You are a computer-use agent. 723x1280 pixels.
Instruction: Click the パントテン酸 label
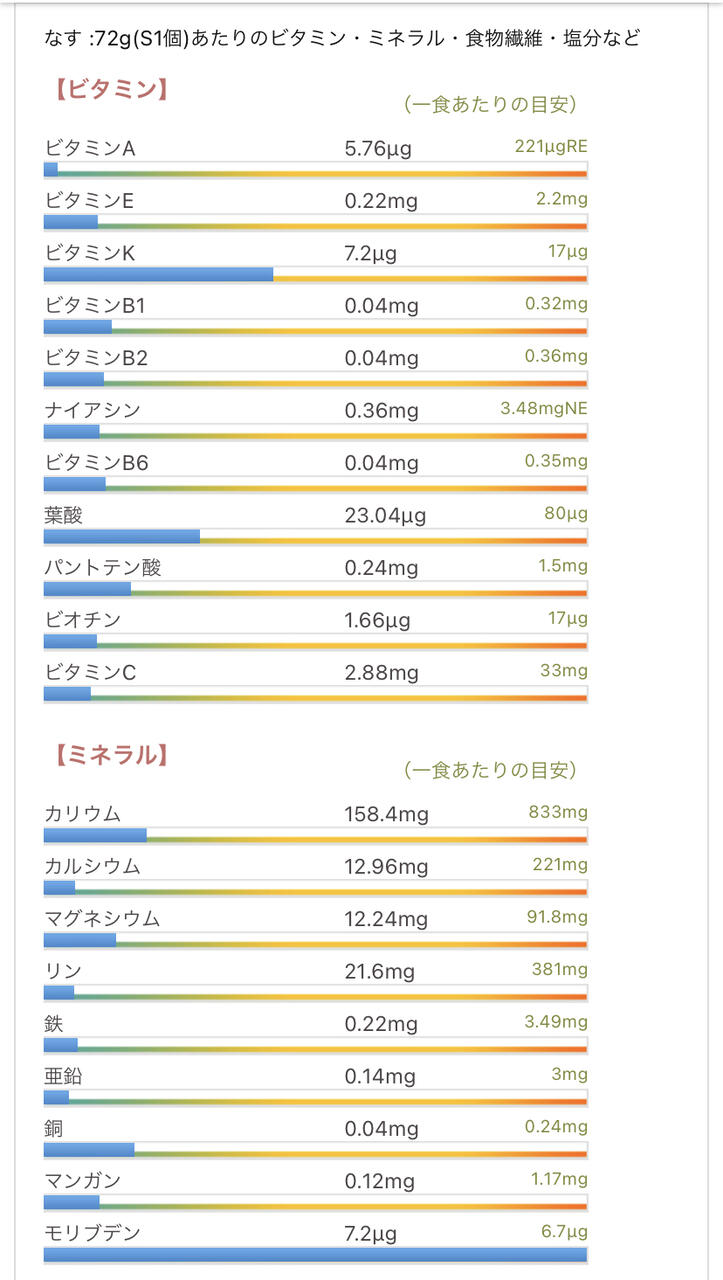point(102,567)
